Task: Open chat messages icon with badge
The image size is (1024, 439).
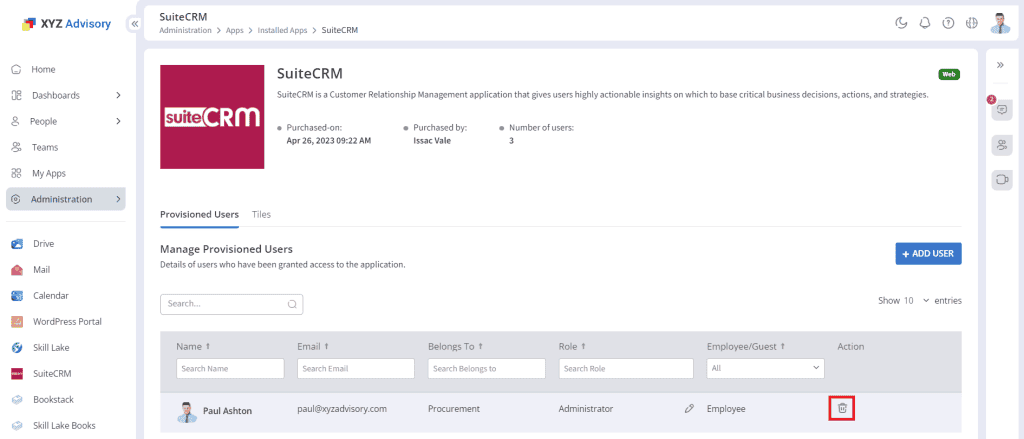Action: tap(1001, 110)
